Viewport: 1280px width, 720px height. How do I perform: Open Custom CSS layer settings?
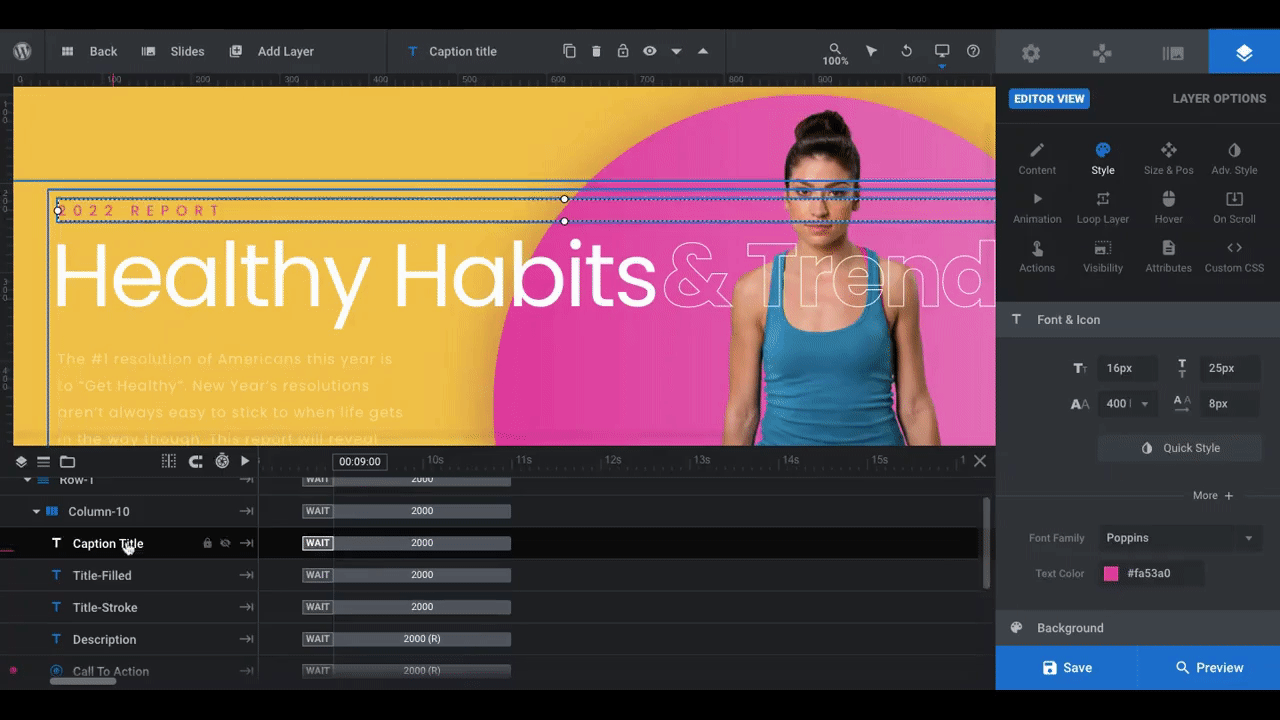click(x=1234, y=256)
